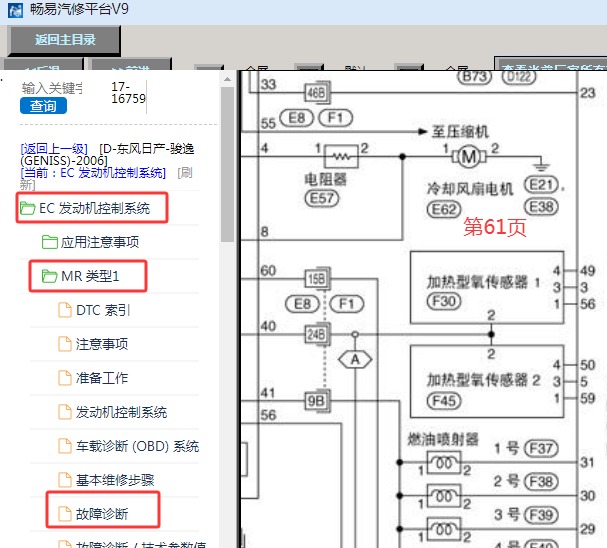Click the 24B connector symbol

(317, 334)
